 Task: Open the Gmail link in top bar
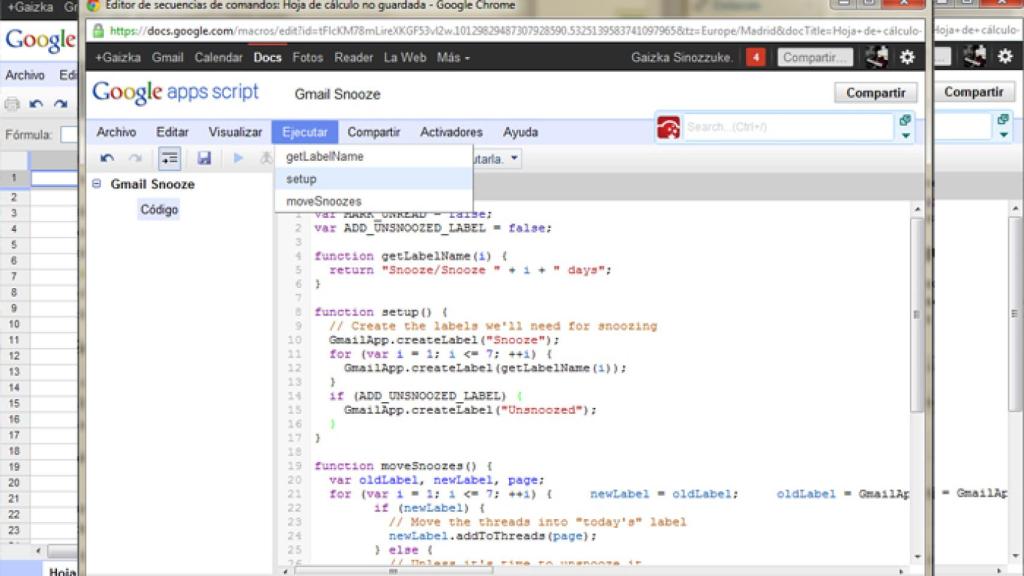pyautogui.click(x=167, y=57)
